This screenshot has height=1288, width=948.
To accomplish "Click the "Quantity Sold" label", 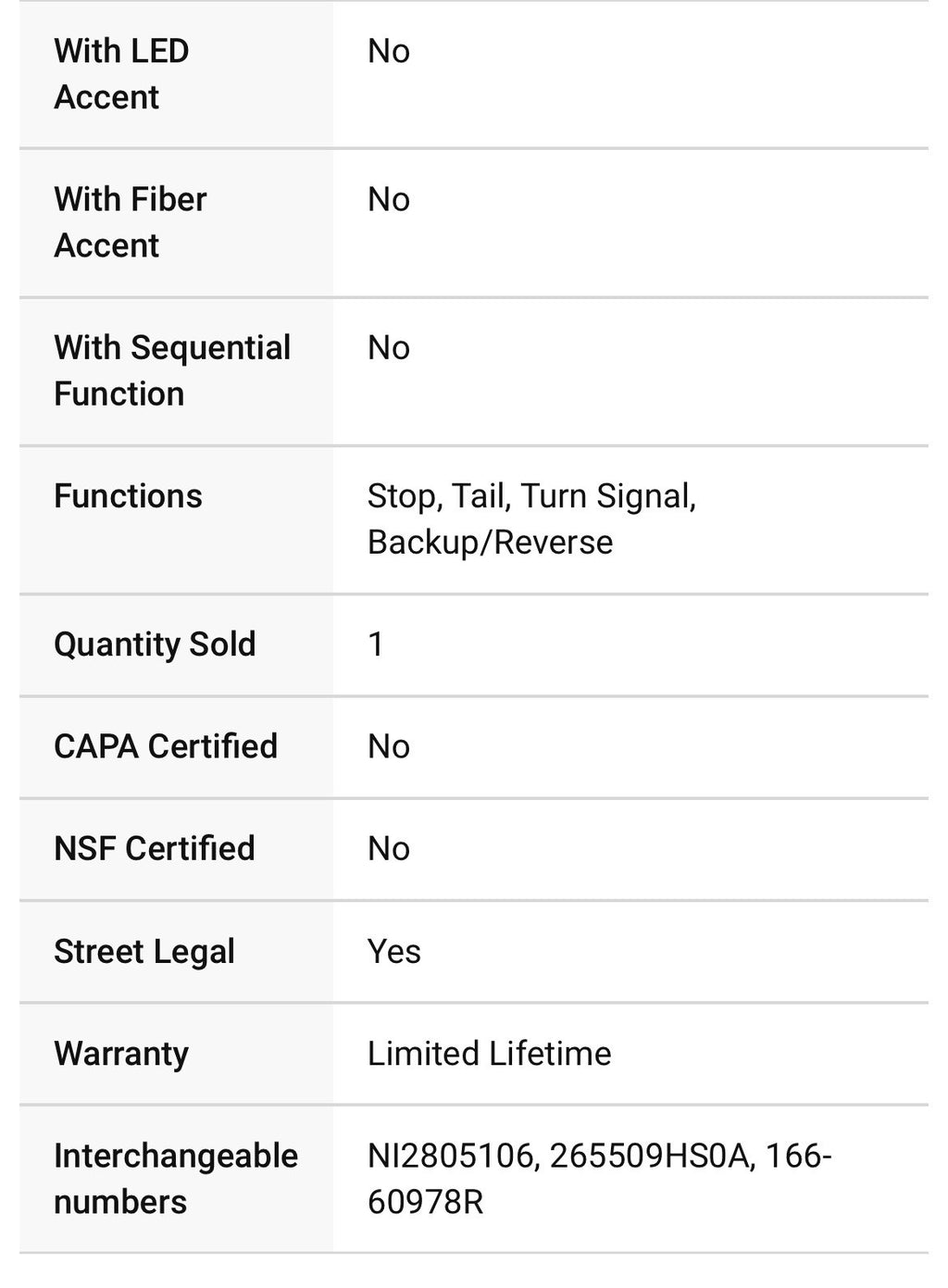I will (155, 644).
